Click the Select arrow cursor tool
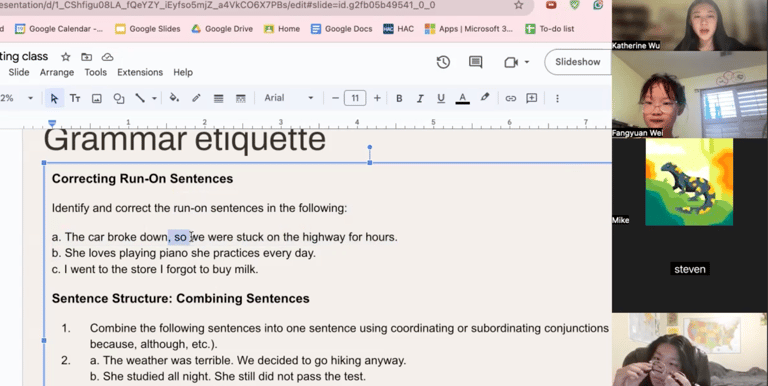The width and height of the screenshot is (768, 386). [x=54, y=98]
